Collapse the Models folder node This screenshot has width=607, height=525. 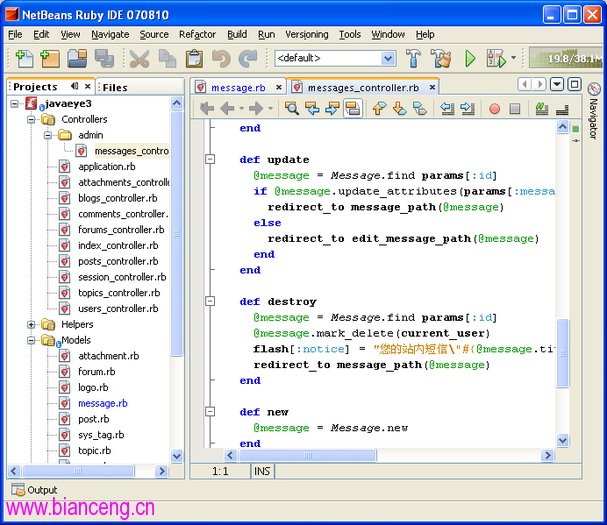click(x=31, y=340)
